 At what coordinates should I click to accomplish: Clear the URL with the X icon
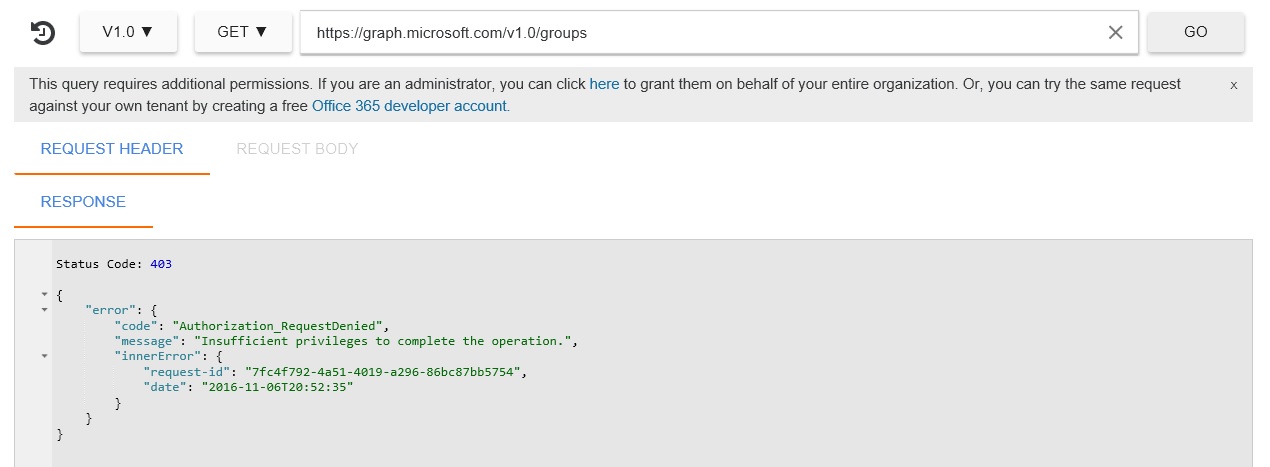pos(1116,32)
